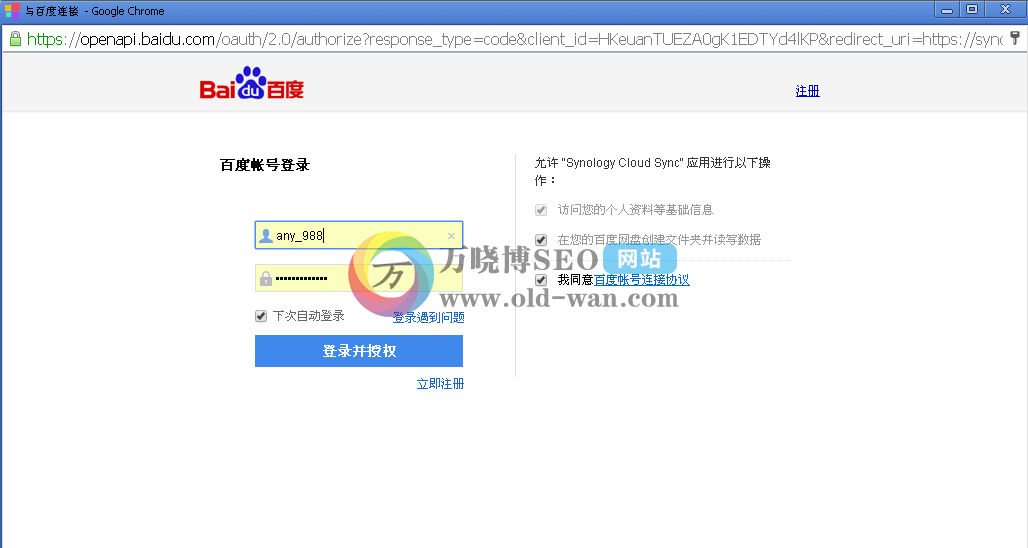Click the secure padlock icon in address bar
The width and height of the screenshot is (1028, 548).
15,39
